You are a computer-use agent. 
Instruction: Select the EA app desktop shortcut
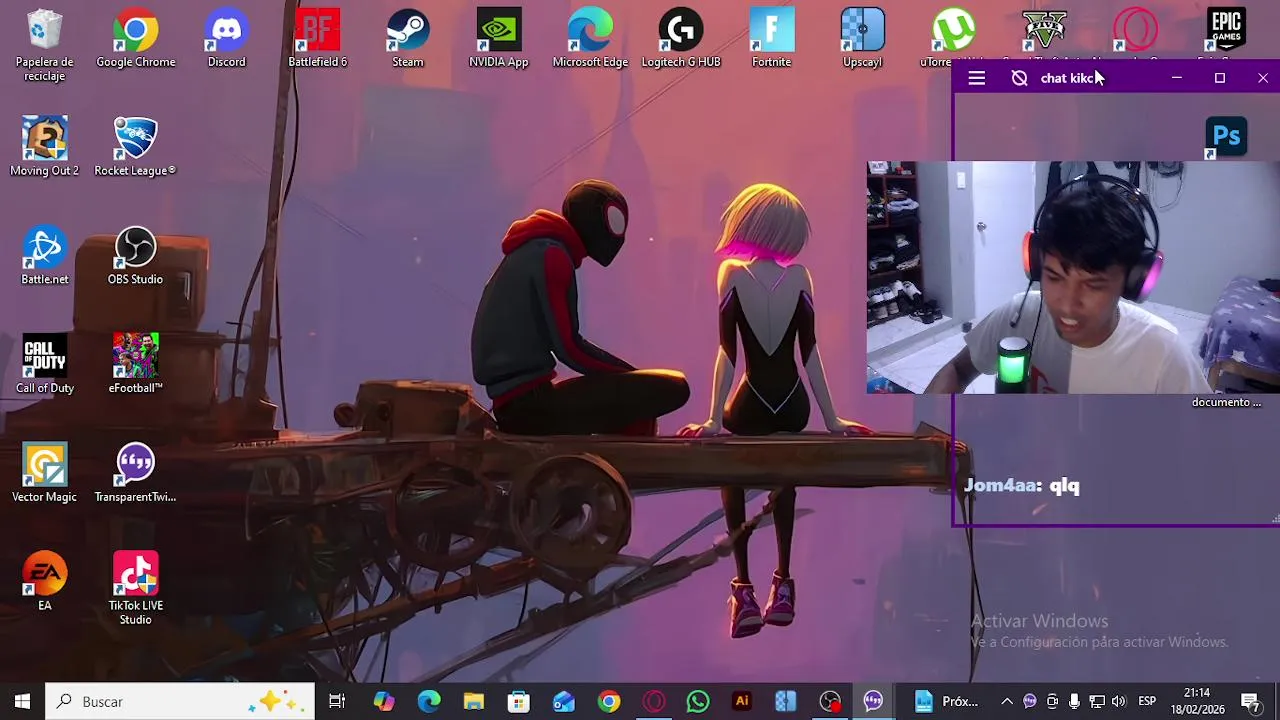[44, 582]
